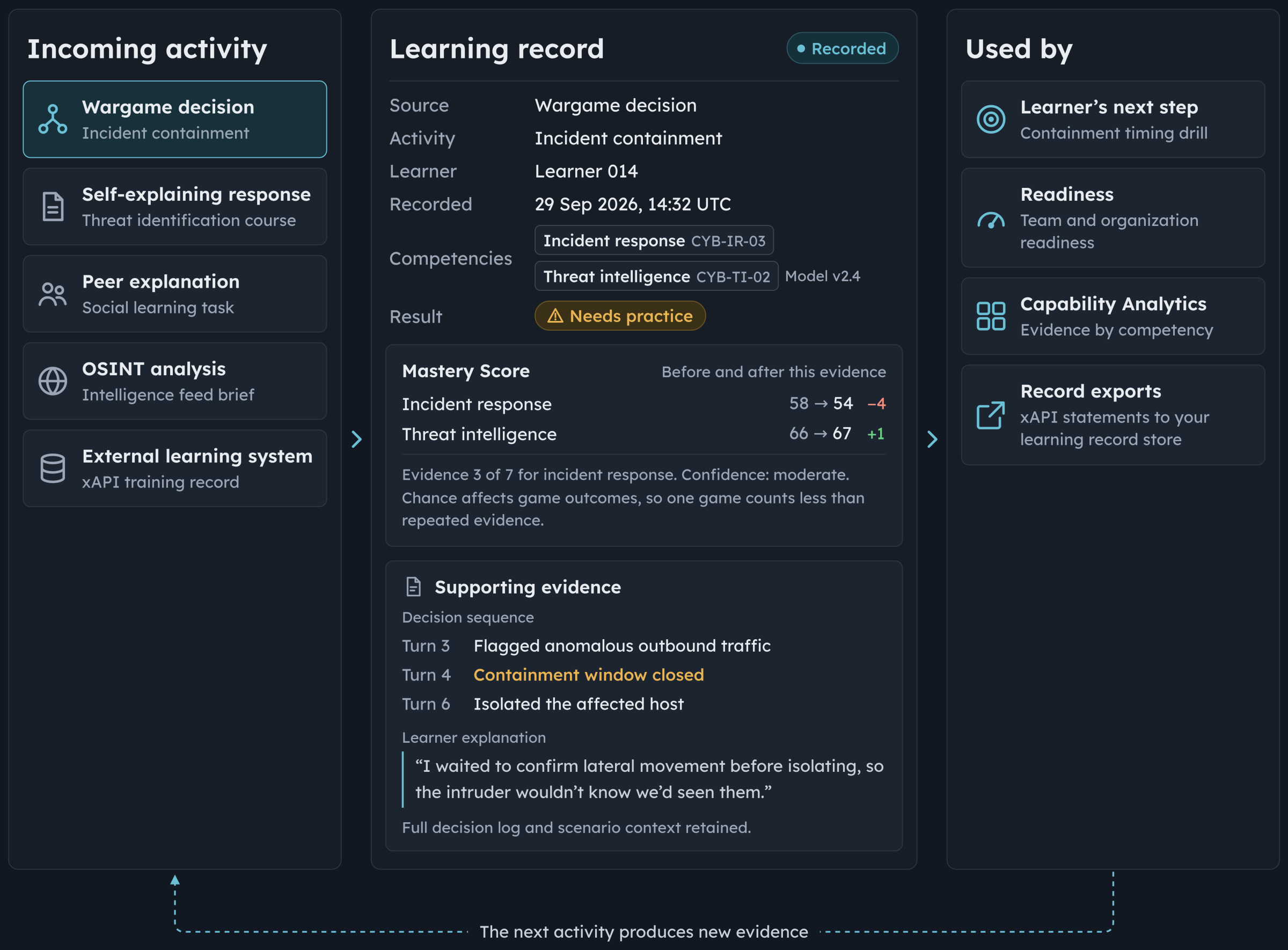The width and height of the screenshot is (1288, 950).
Task: Click the Incident response CYB-IR-03 tag
Action: tap(654, 240)
